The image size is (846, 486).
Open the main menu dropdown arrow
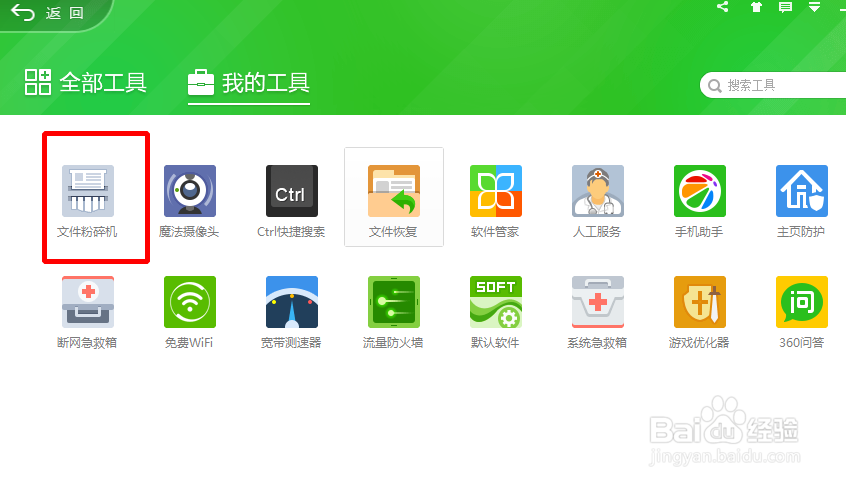pyautogui.click(x=815, y=6)
